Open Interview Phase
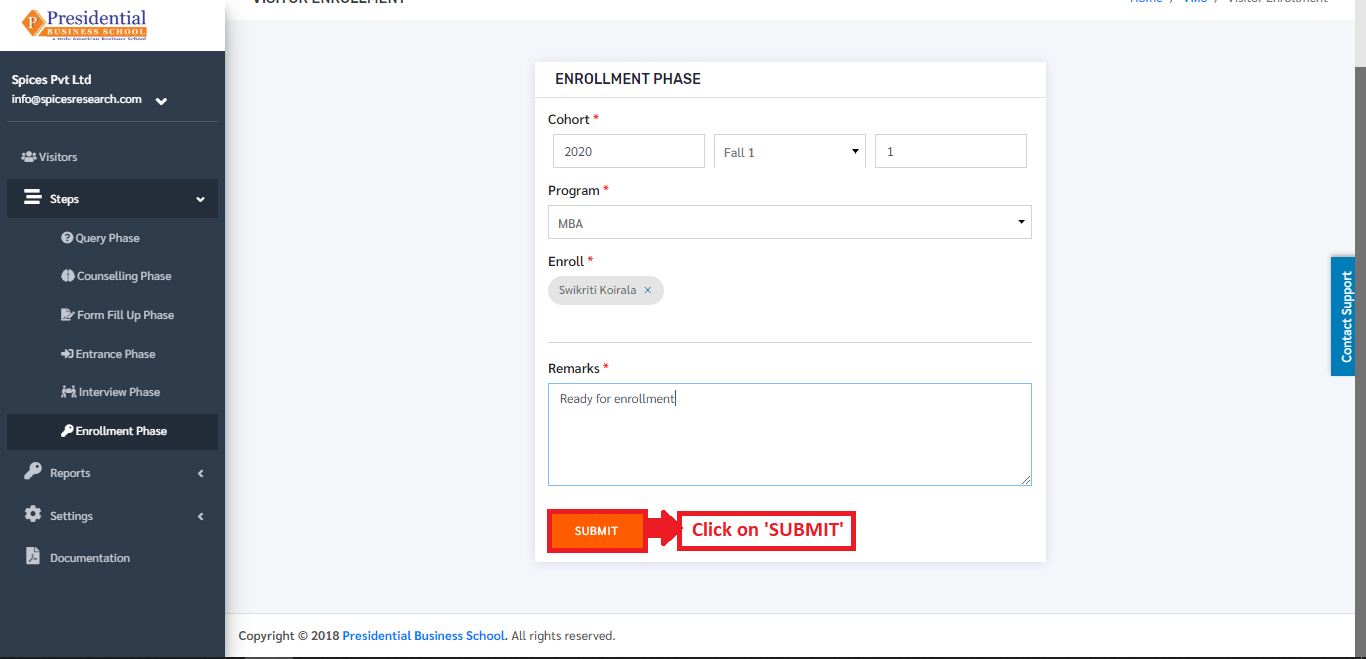1366x659 pixels. (112, 392)
